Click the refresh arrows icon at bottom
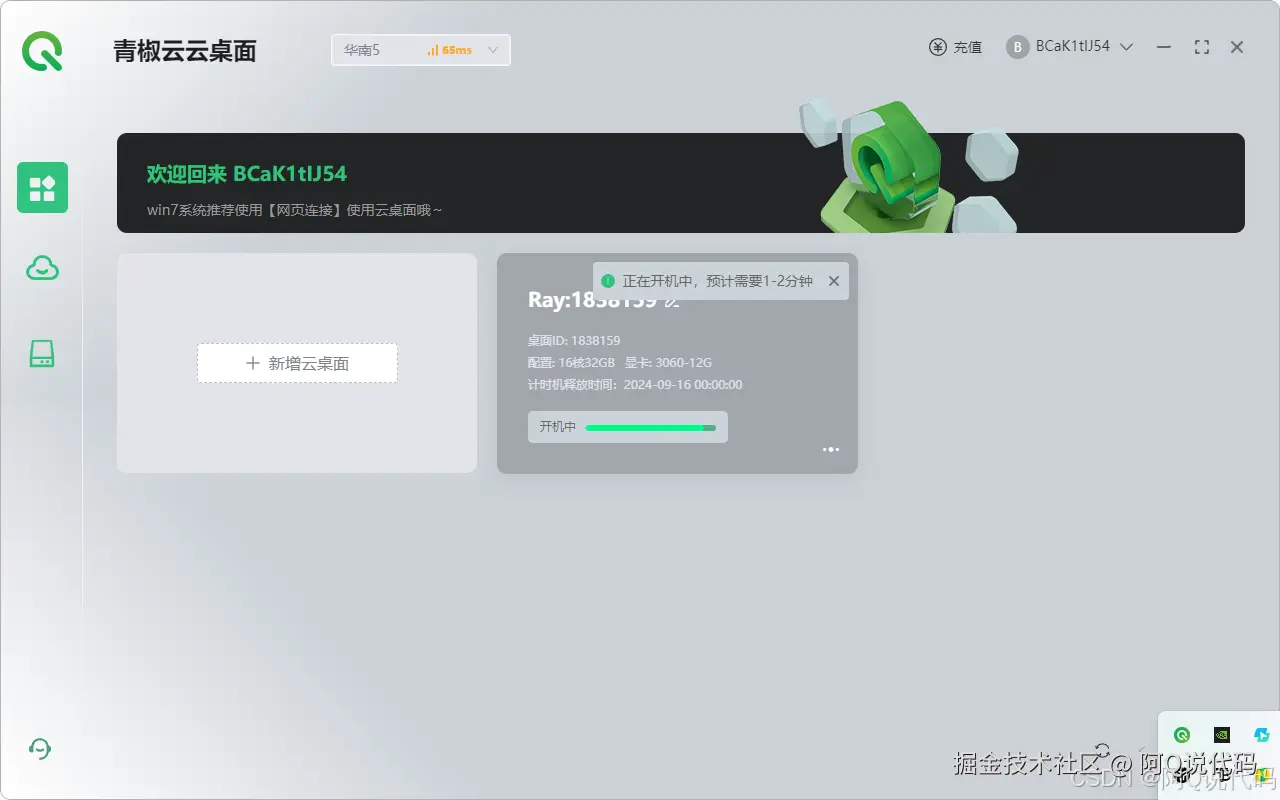Image resolution: width=1280 pixels, height=800 pixels. click(1103, 749)
